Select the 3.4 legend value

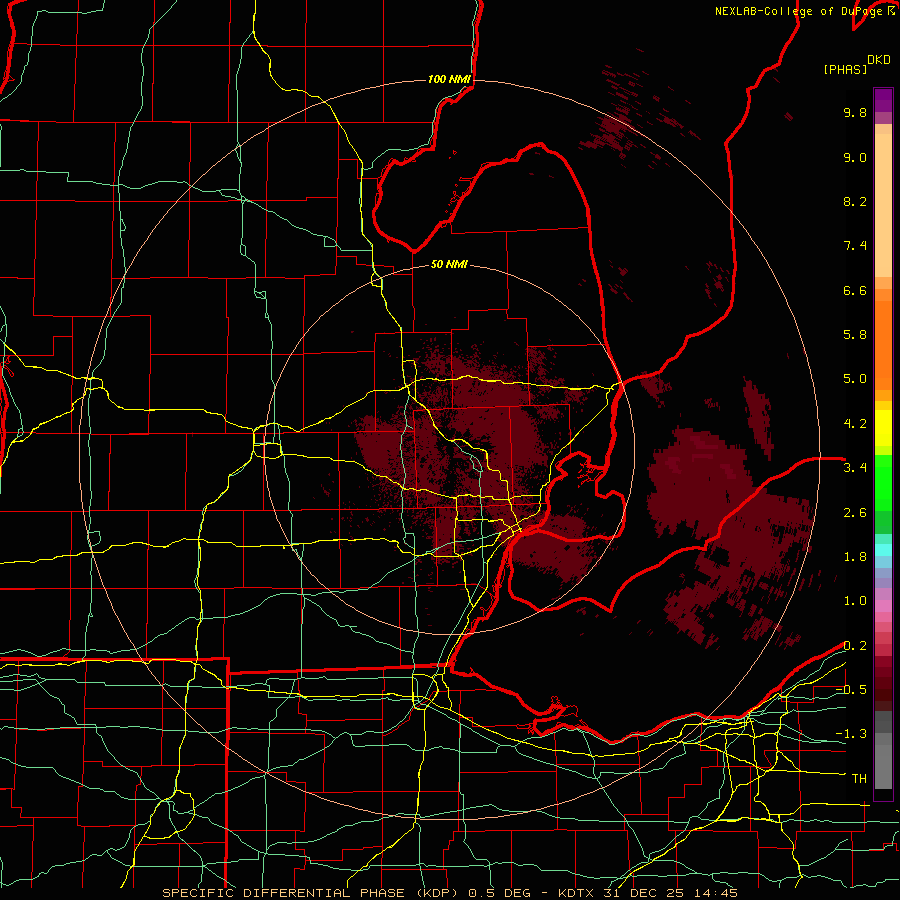click(x=855, y=468)
